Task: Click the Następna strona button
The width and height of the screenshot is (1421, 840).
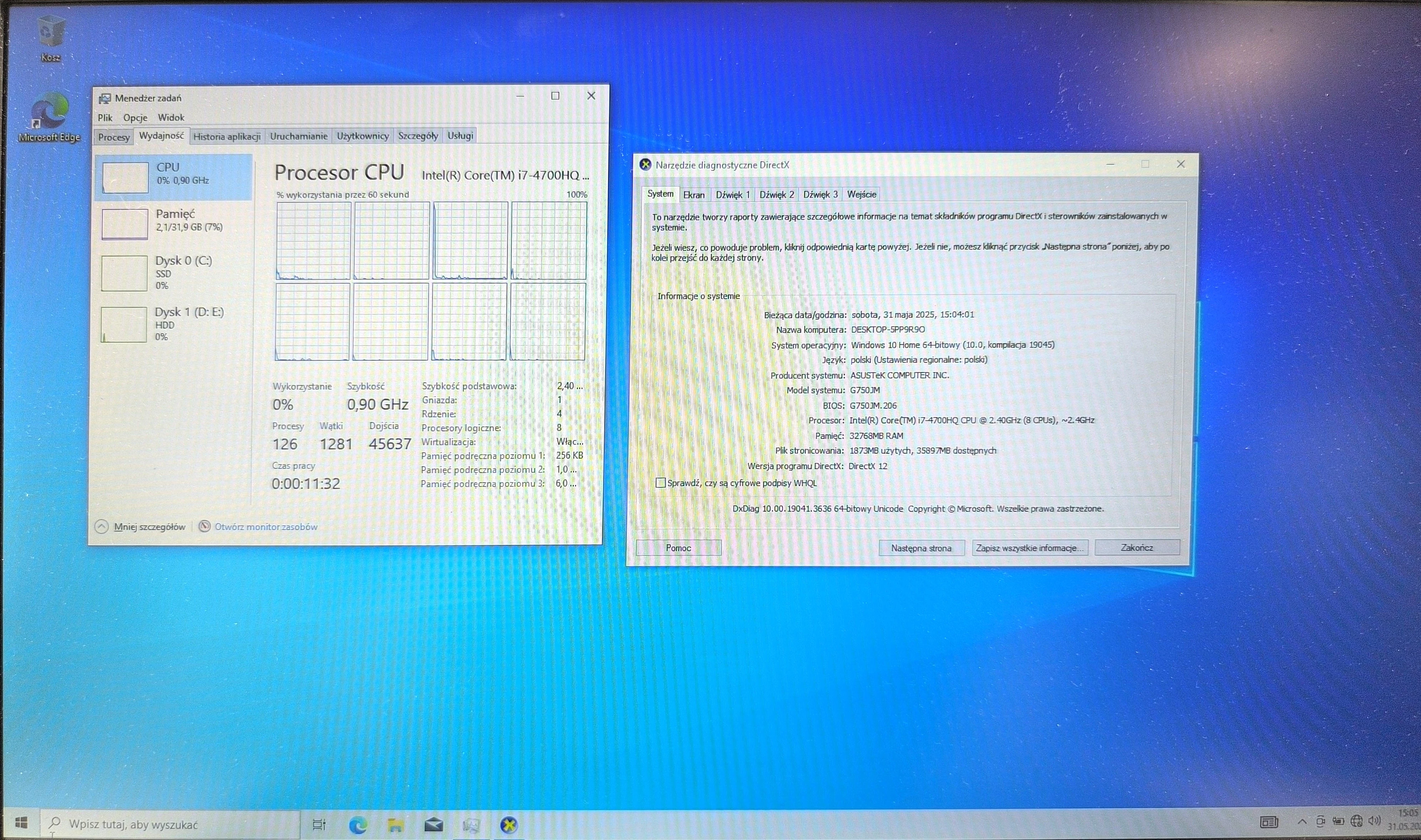Action: (x=921, y=548)
